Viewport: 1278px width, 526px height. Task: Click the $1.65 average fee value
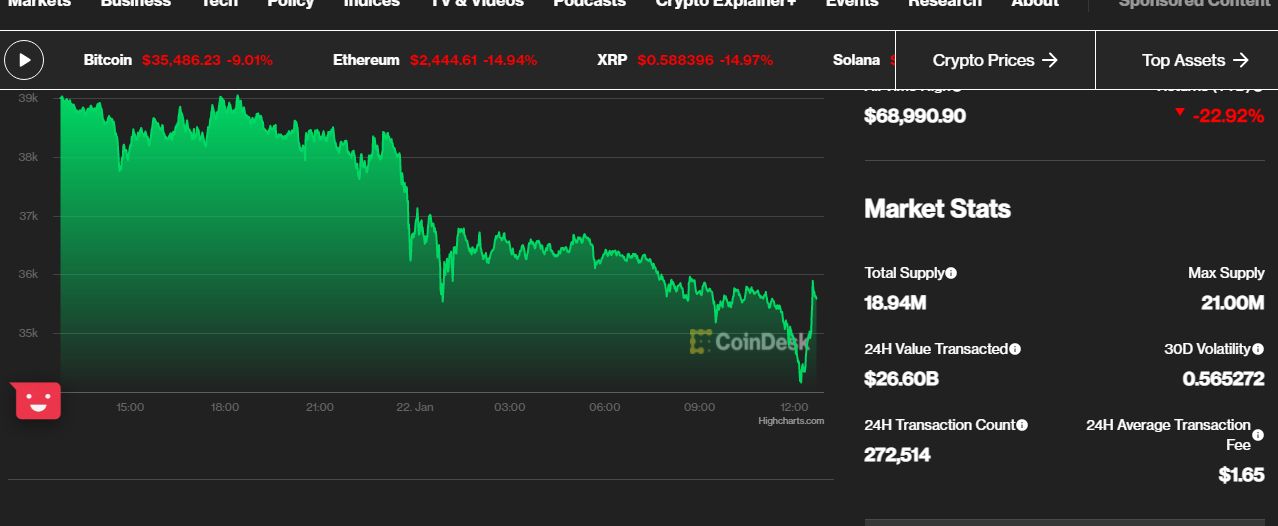point(1241,475)
